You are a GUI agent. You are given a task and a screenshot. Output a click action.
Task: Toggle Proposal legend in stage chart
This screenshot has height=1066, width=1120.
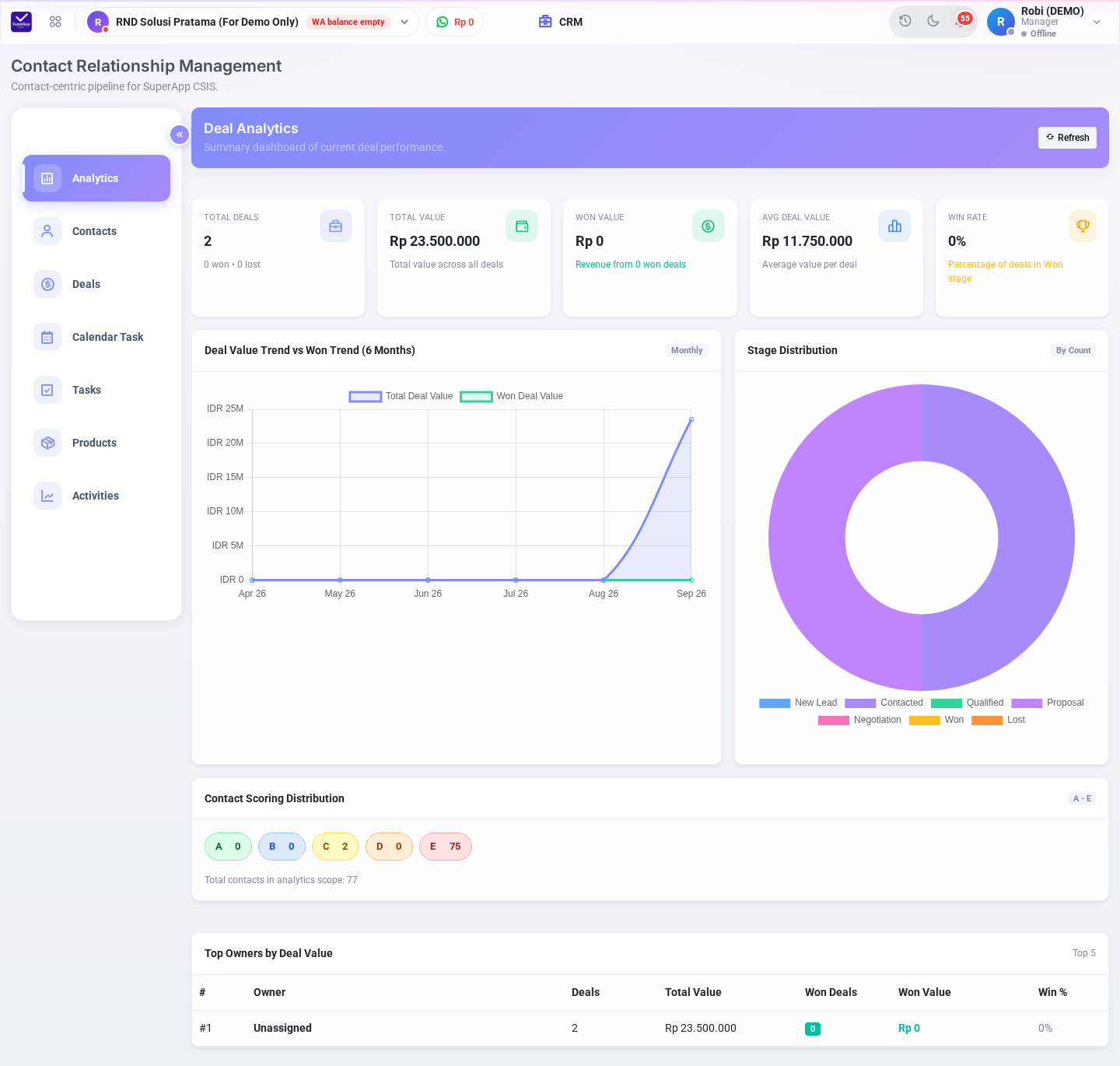click(1048, 703)
